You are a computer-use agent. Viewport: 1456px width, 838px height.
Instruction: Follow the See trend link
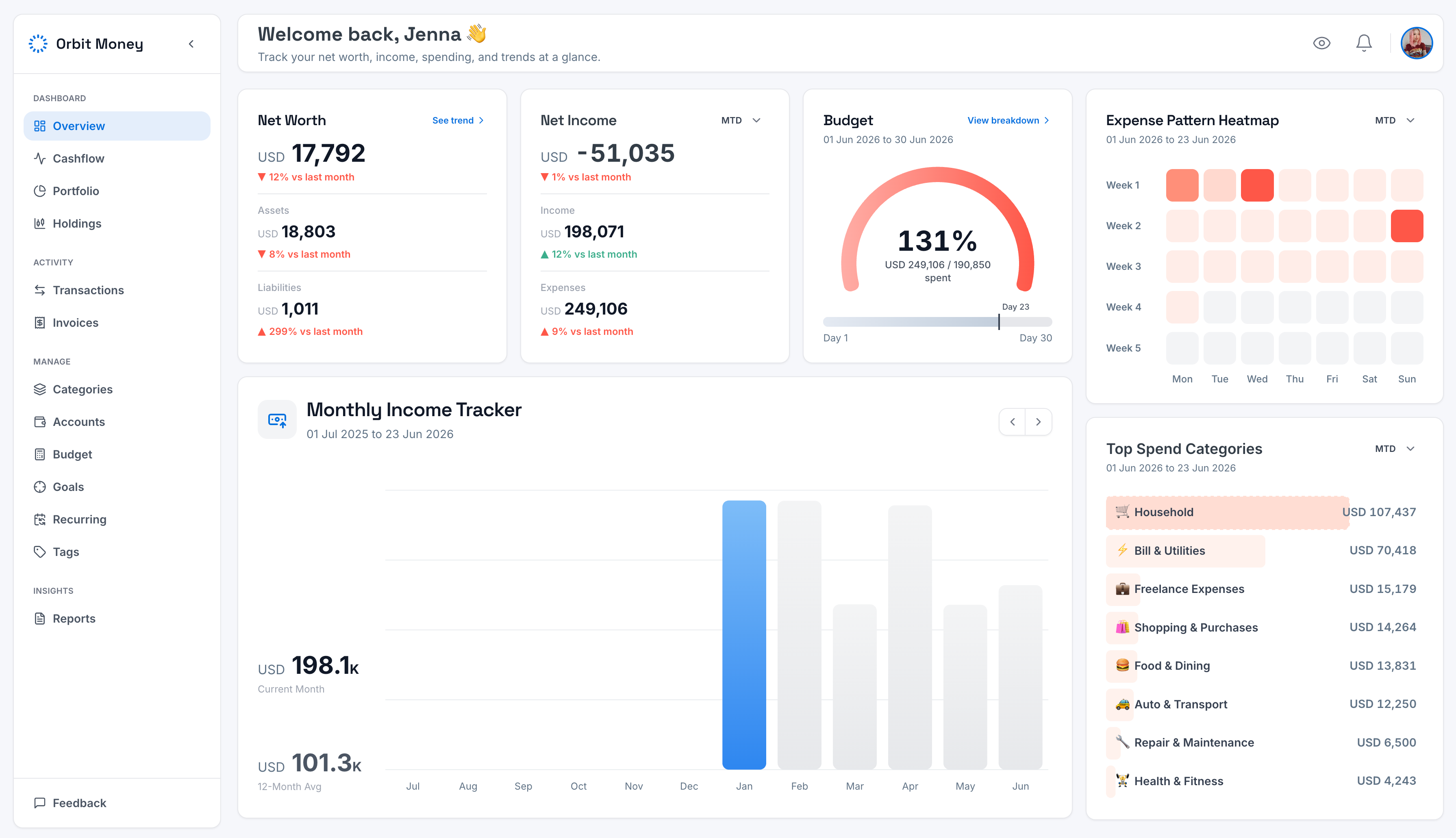(458, 120)
